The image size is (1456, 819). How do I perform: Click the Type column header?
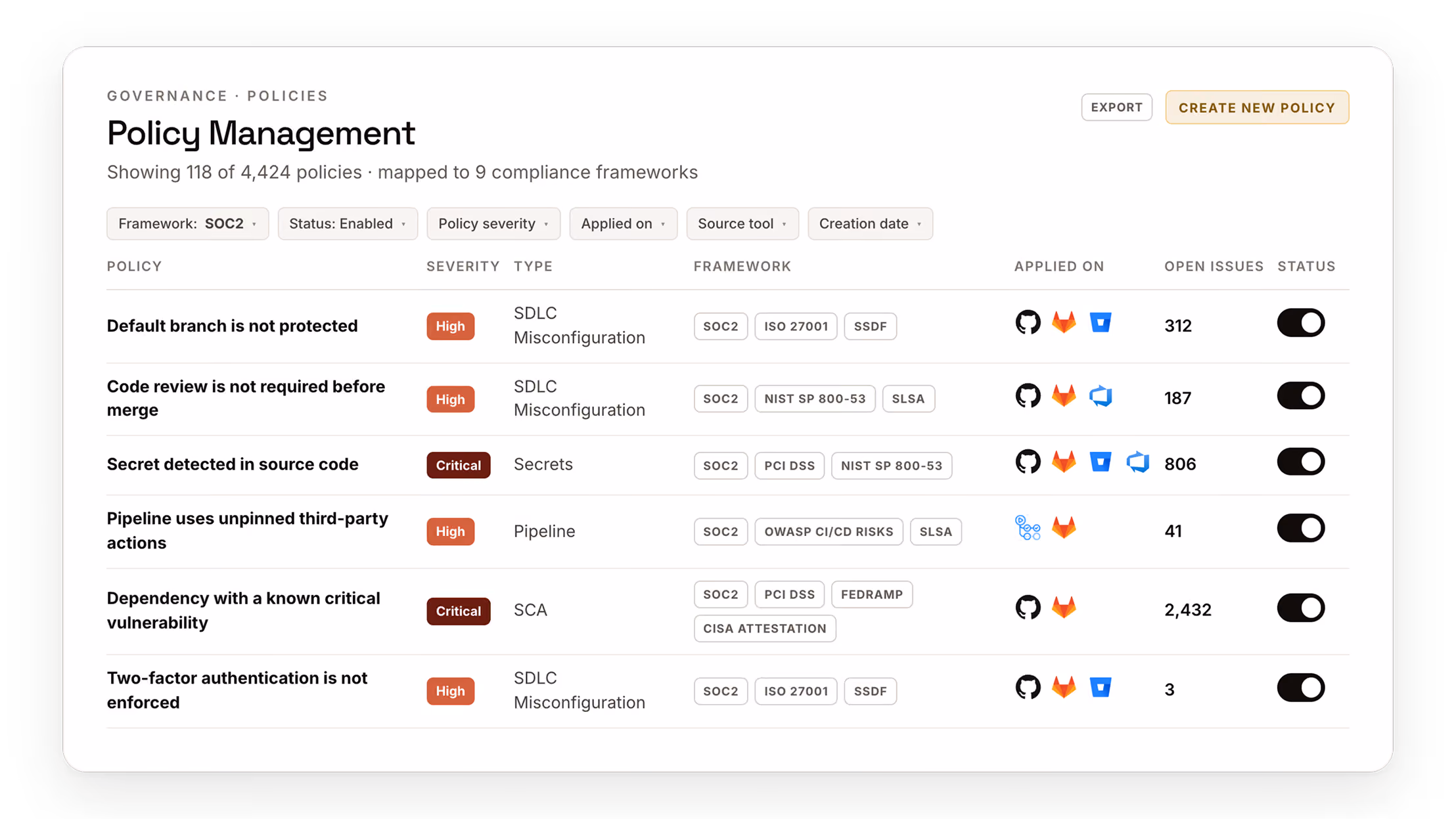[533, 266]
